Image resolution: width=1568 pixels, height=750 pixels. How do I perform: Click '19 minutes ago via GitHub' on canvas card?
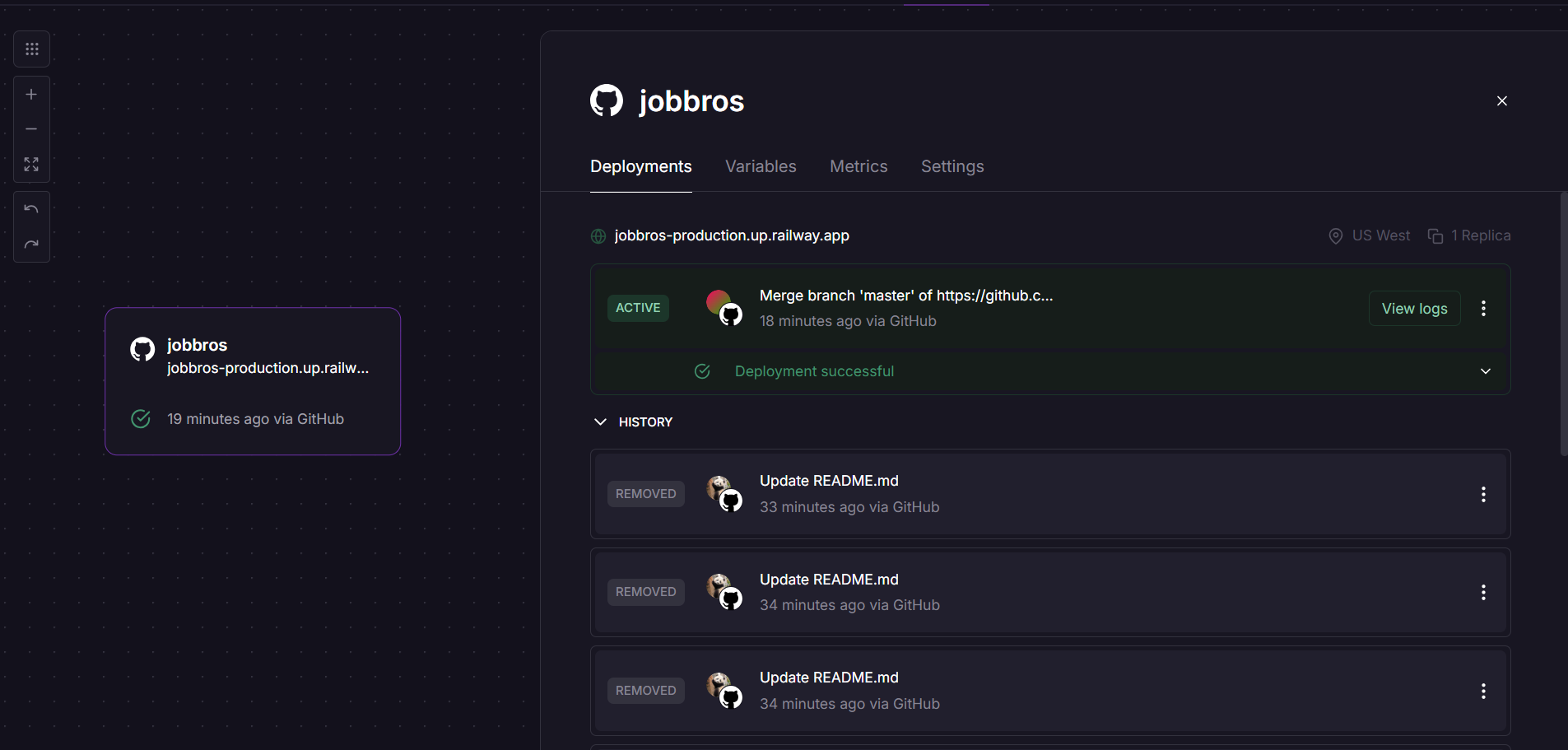point(255,419)
